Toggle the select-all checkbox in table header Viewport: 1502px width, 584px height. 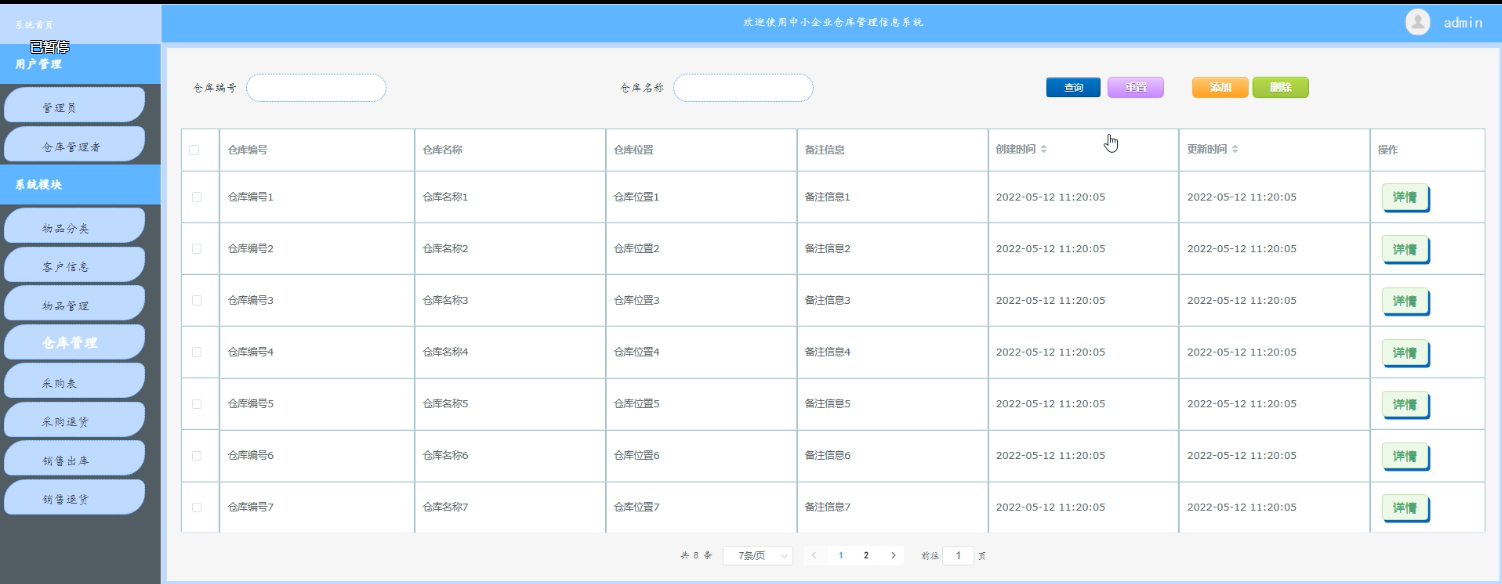coord(194,150)
